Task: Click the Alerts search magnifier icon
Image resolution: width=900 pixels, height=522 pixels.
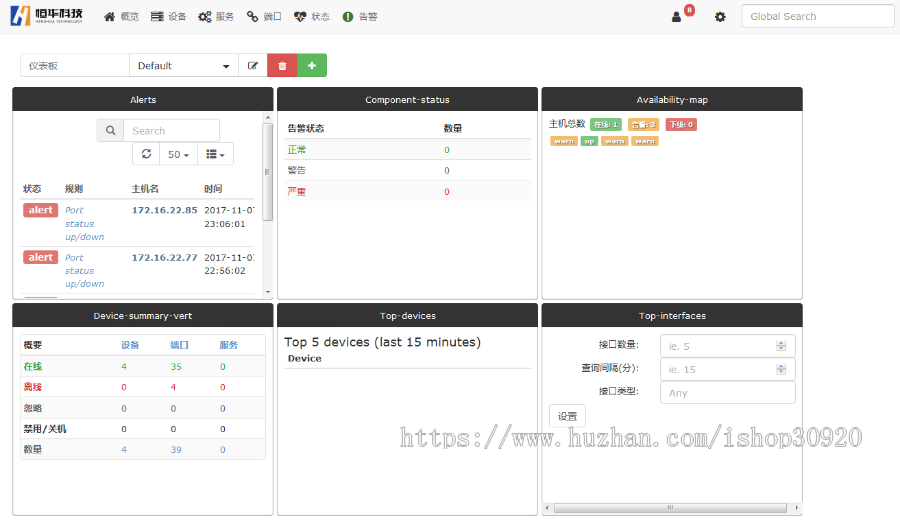Action: pos(110,130)
